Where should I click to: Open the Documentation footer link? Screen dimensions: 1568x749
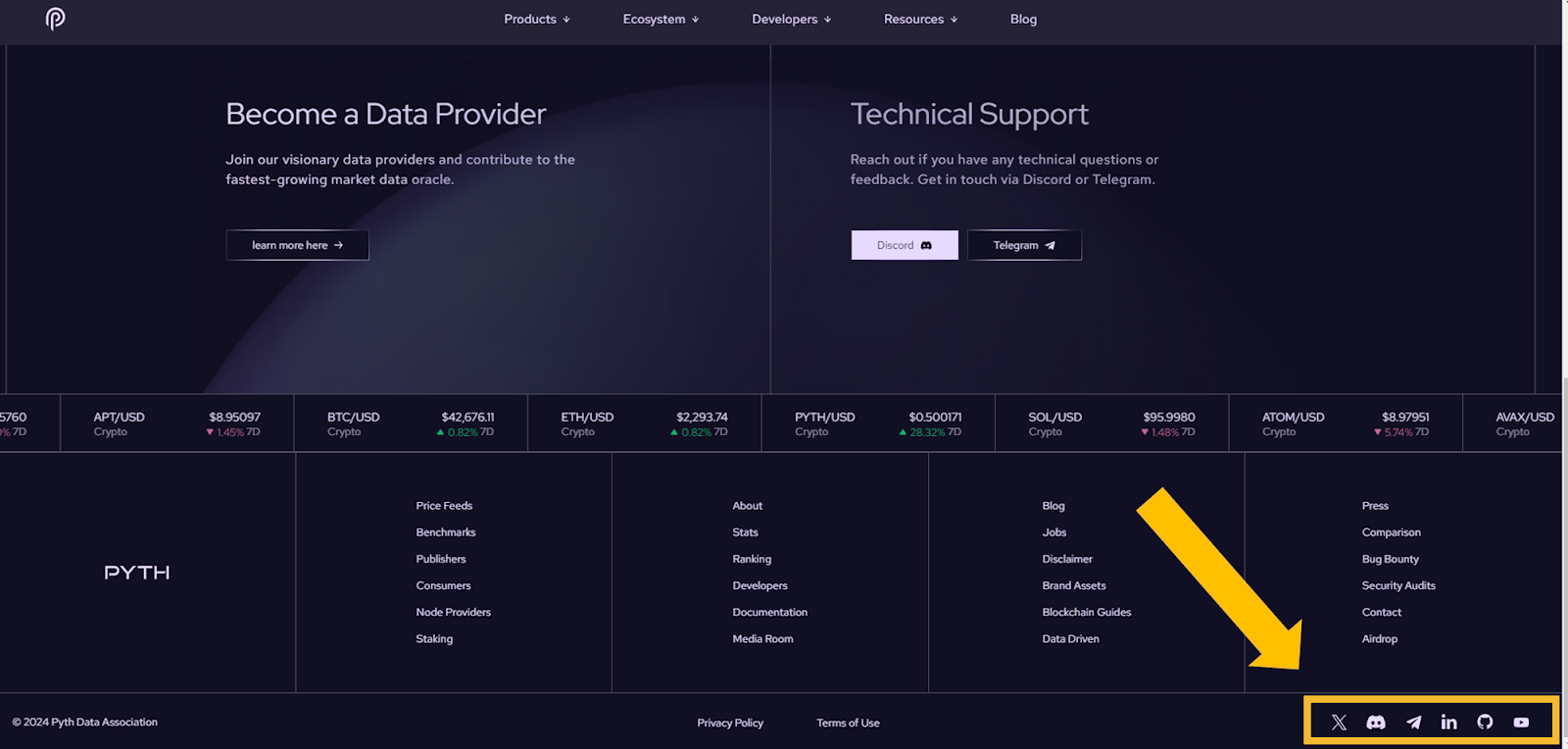[770, 612]
